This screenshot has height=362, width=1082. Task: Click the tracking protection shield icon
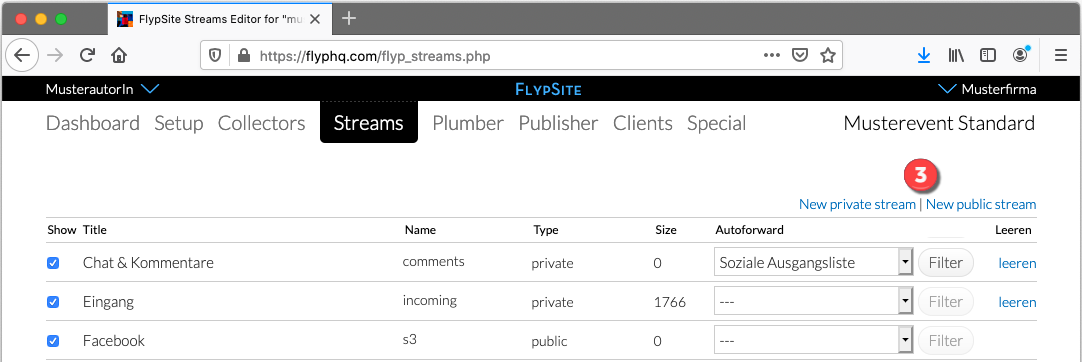pyautogui.click(x=215, y=56)
